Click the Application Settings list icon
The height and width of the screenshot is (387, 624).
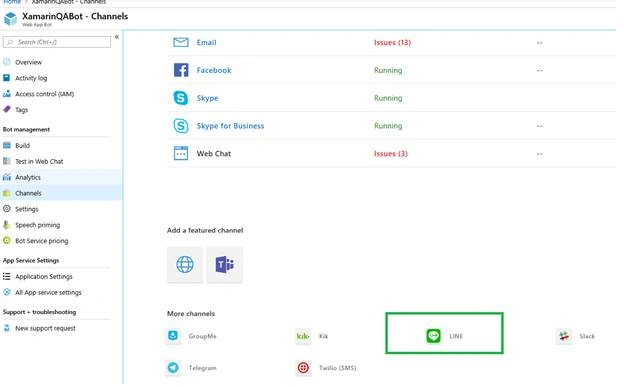(7, 276)
